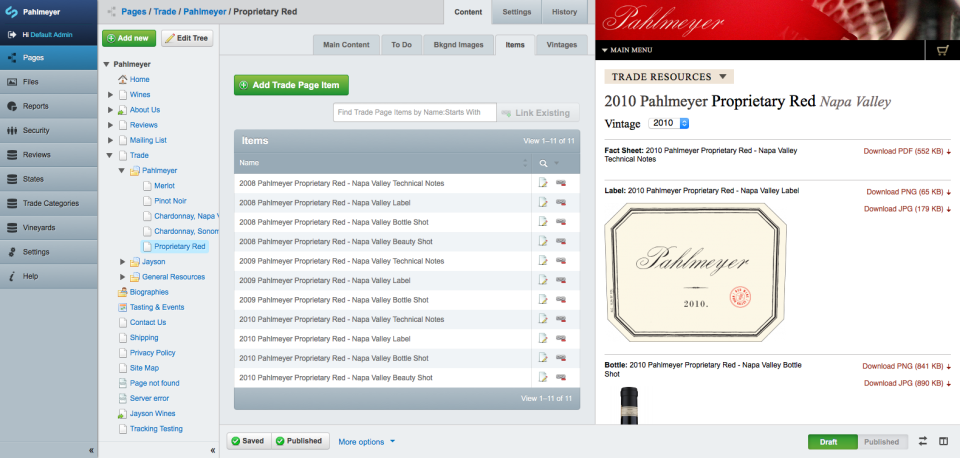The height and width of the screenshot is (458, 960).
Task: Click the Trade breadcrumb link
Action: pos(164,12)
